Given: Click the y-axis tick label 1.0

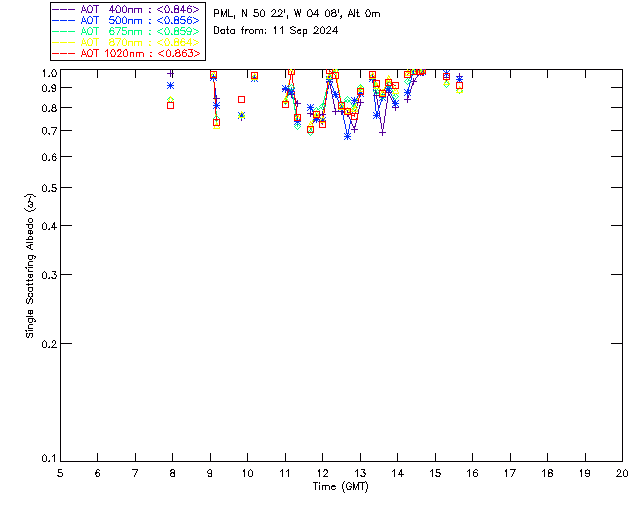Looking at the screenshot, I should point(48,73).
